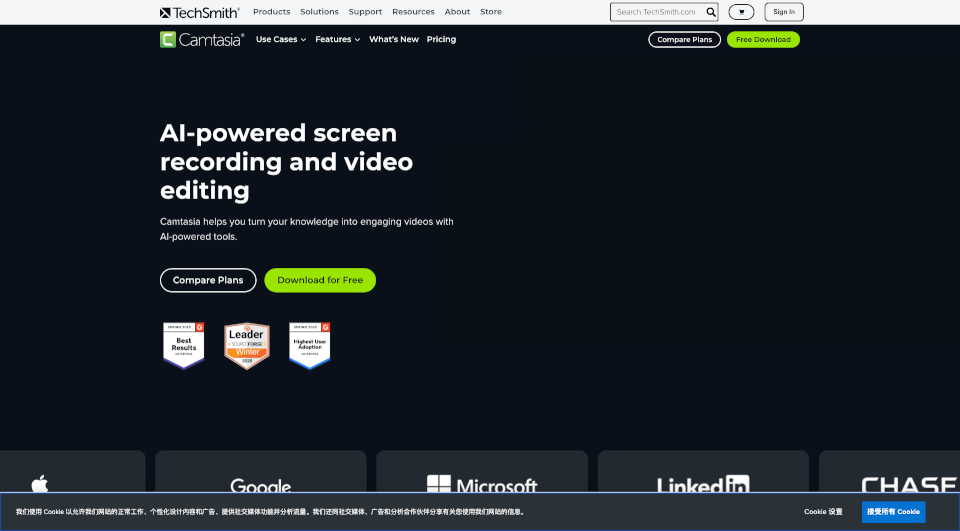Open What's New page
The width and height of the screenshot is (960, 531).
[x=394, y=39]
